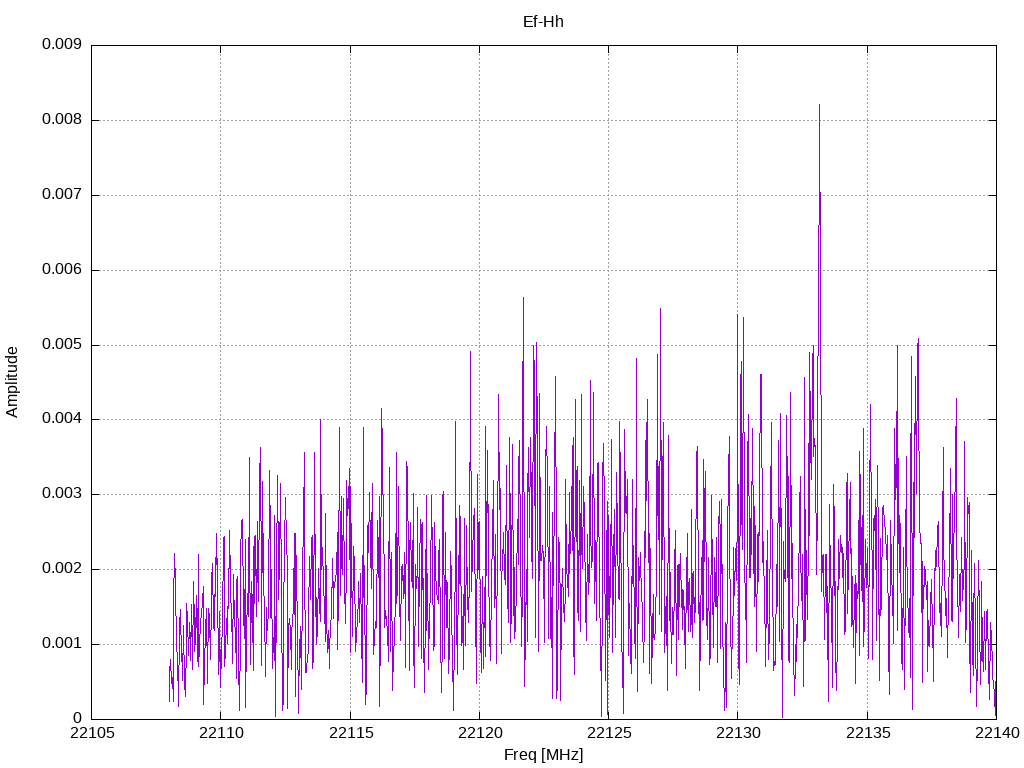Click the 22115 x-axis tick label
This screenshot has width=1024, height=768.
(351, 733)
